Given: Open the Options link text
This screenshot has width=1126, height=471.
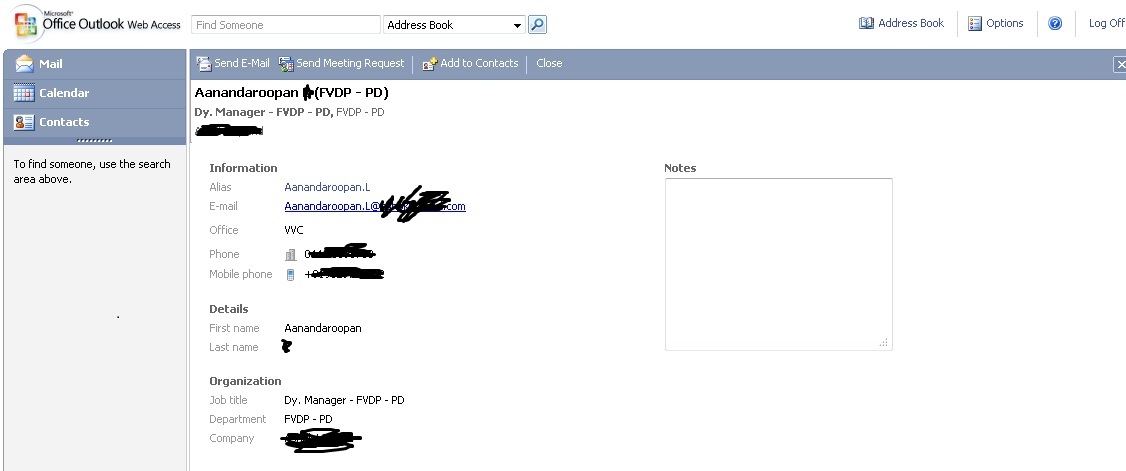Looking at the screenshot, I should (1005, 23).
